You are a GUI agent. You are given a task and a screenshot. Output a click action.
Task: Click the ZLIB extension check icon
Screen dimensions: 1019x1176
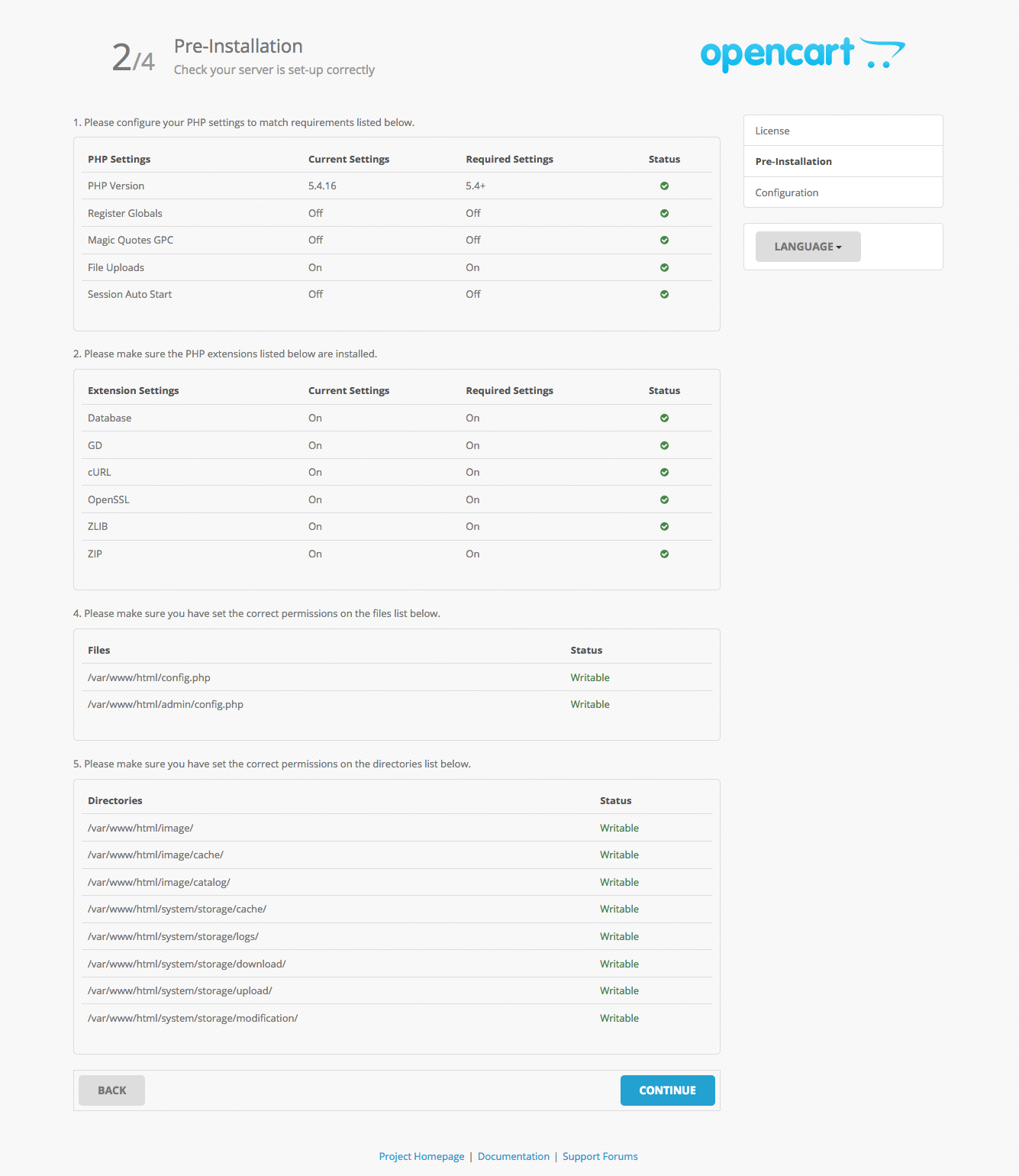coord(664,527)
